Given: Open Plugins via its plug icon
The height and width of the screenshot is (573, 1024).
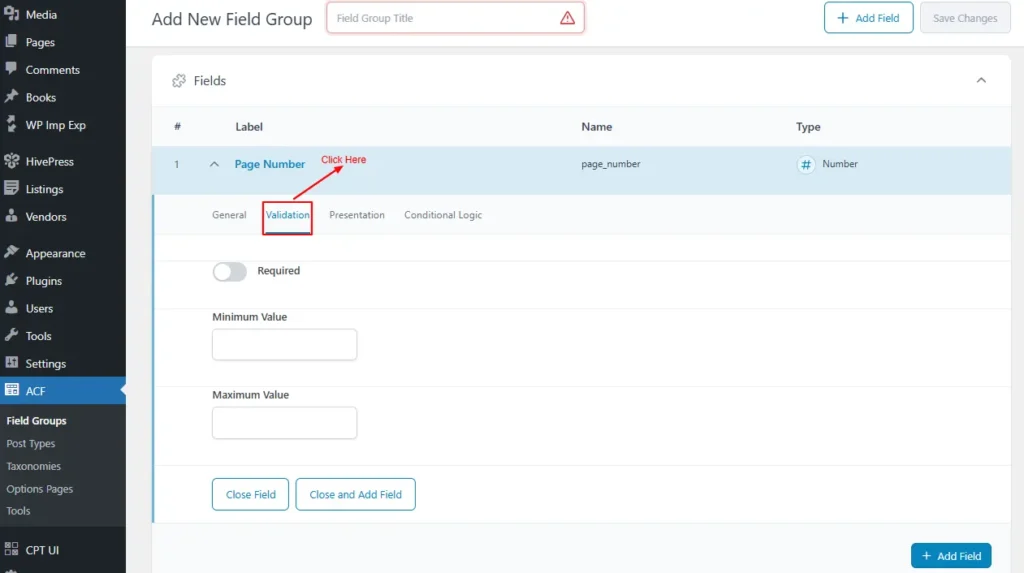Looking at the screenshot, I should 12,281.
